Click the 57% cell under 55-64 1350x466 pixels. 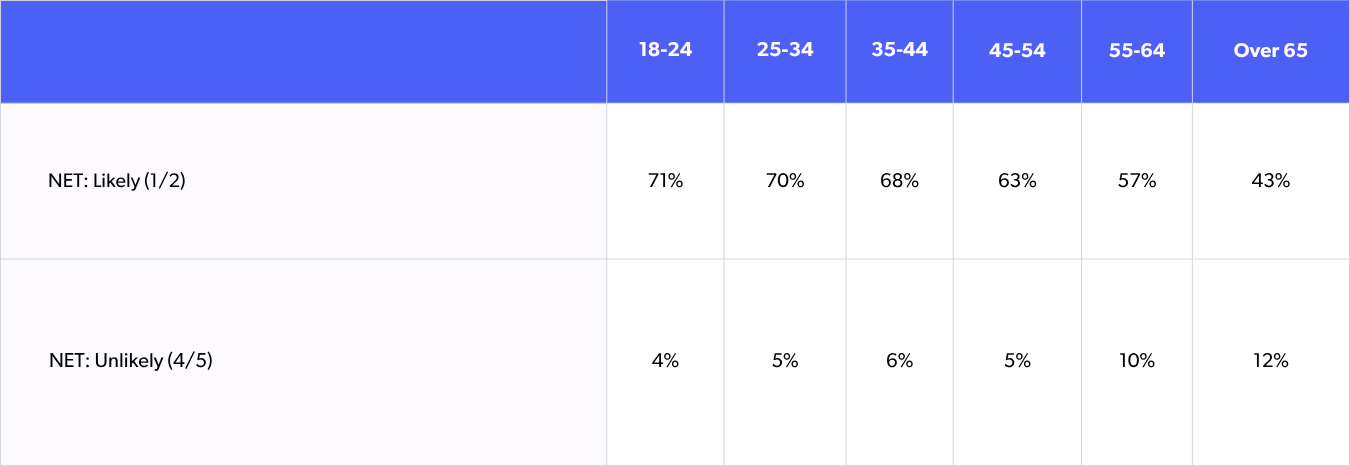click(x=1136, y=181)
